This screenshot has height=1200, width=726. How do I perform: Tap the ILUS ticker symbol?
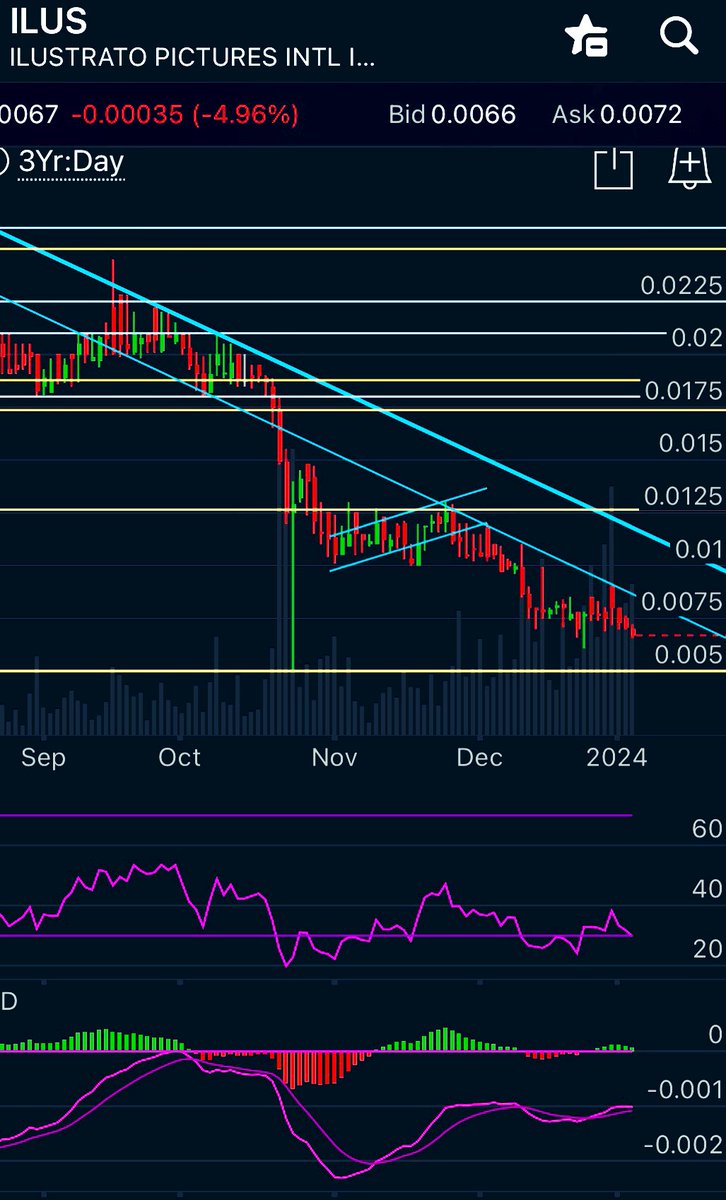(x=48, y=20)
